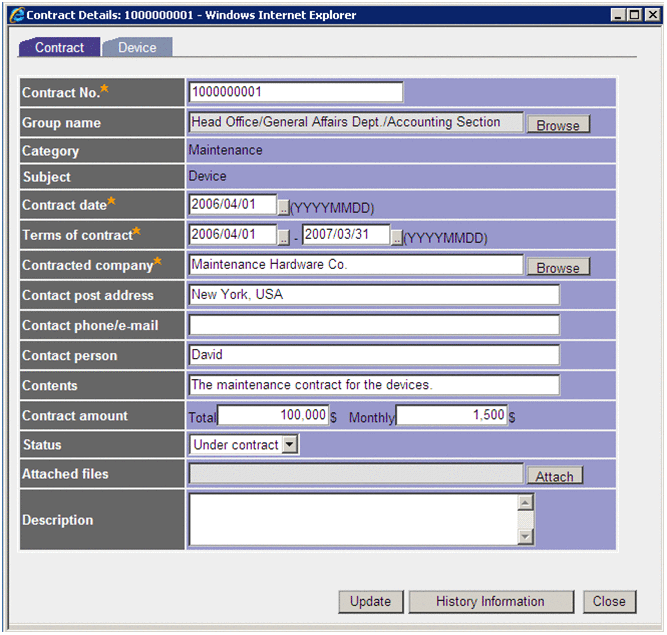
Task: Click the Total contract amount field
Action: pyautogui.click(x=273, y=415)
